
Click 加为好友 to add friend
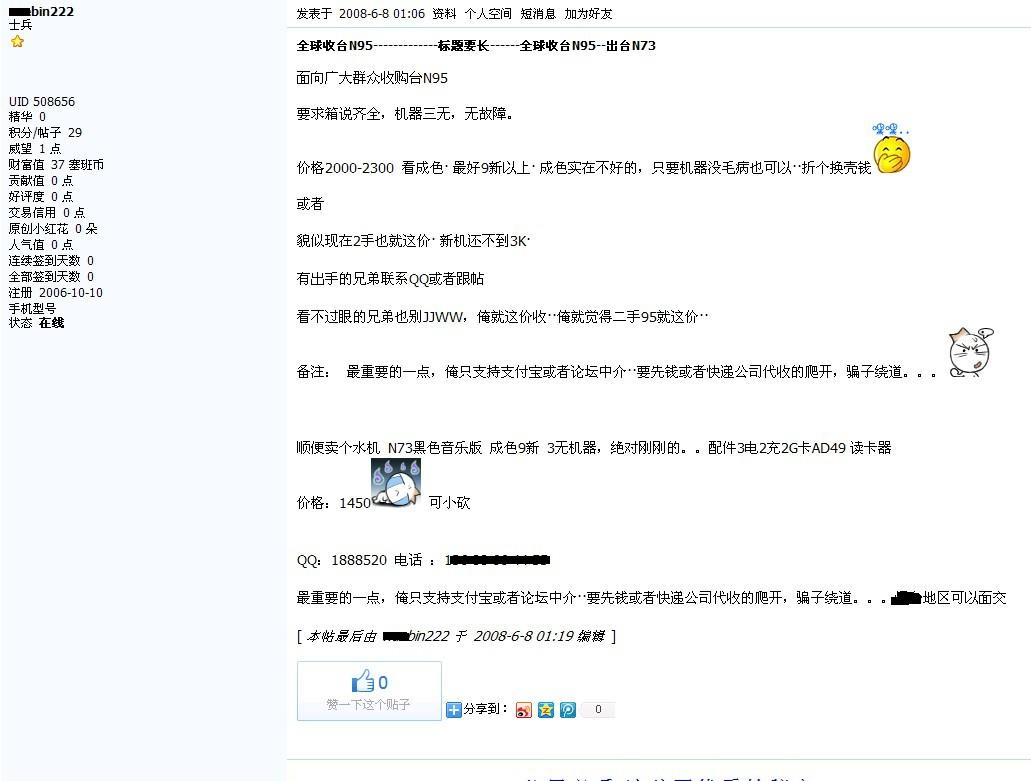click(588, 14)
